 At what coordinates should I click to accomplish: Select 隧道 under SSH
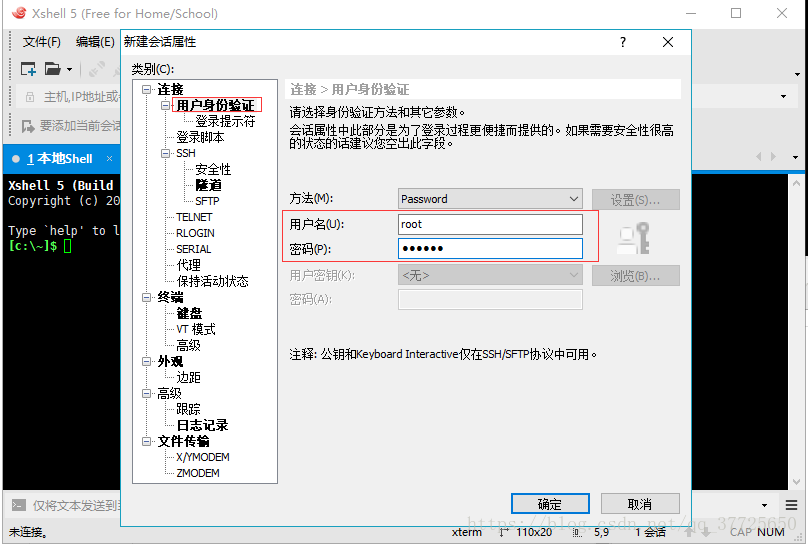point(209,185)
